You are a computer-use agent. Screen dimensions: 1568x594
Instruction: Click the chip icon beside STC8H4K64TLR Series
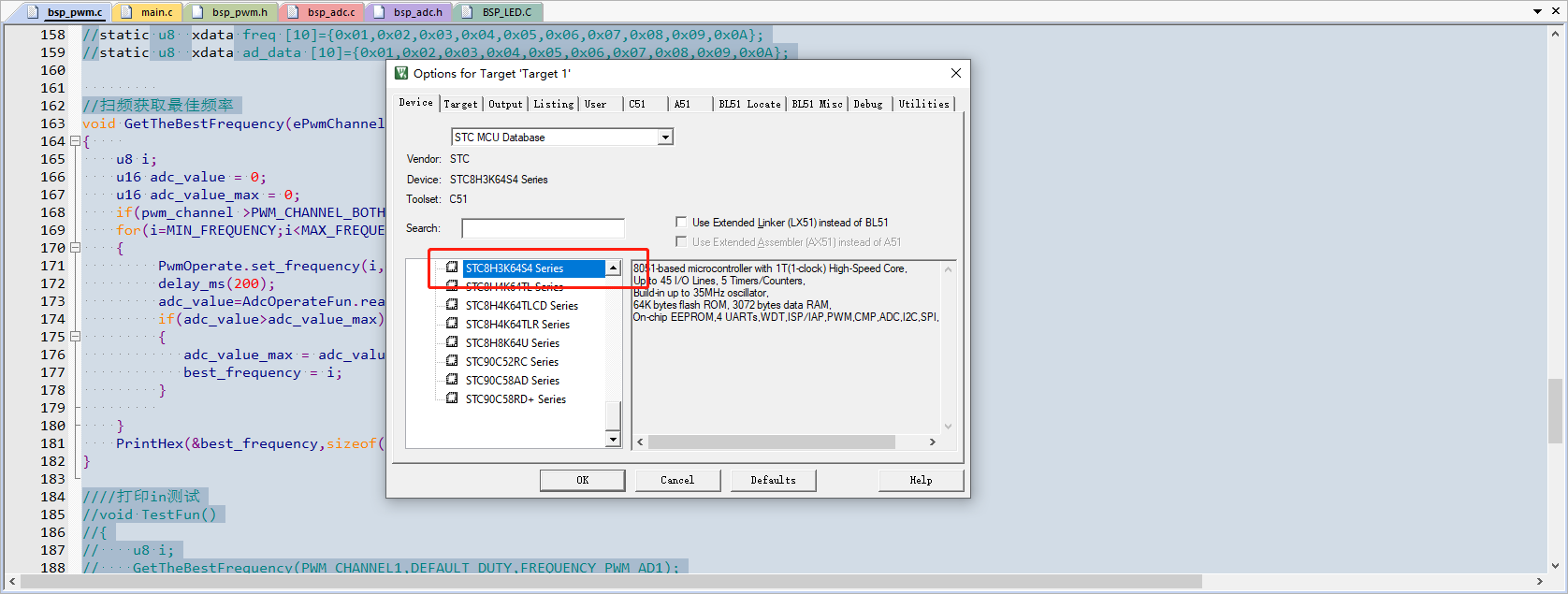pos(452,324)
